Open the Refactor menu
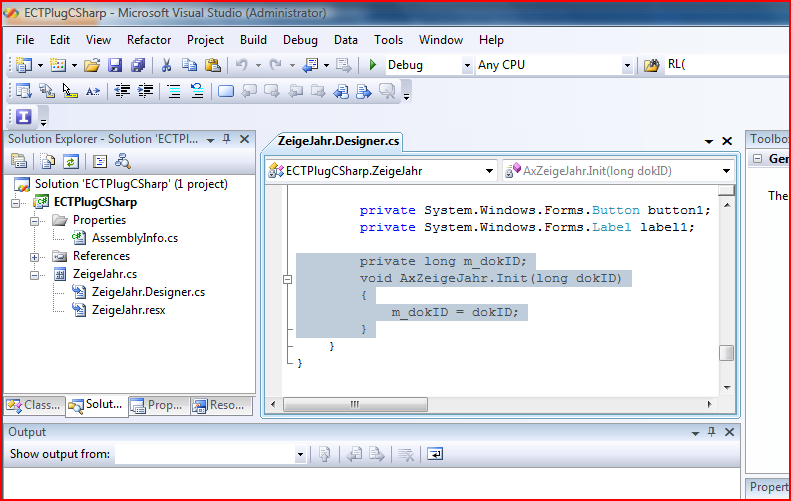 tap(149, 40)
